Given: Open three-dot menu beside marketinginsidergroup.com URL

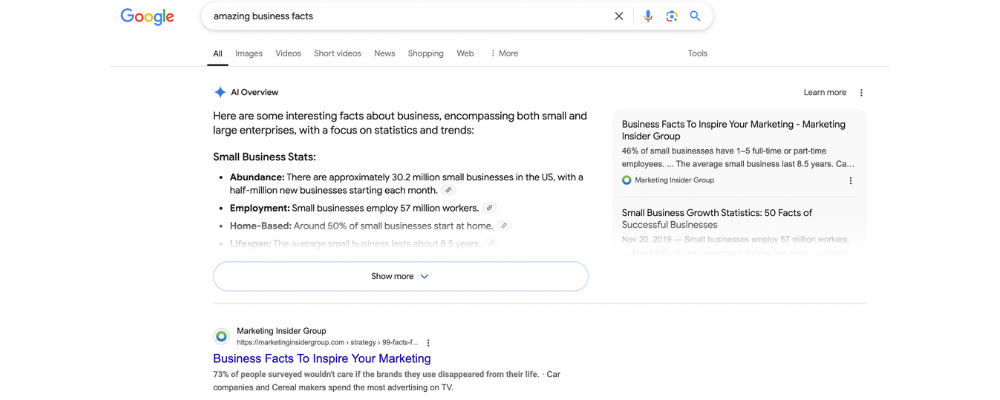Looking at the screenshot, I should tap(429, 343).
